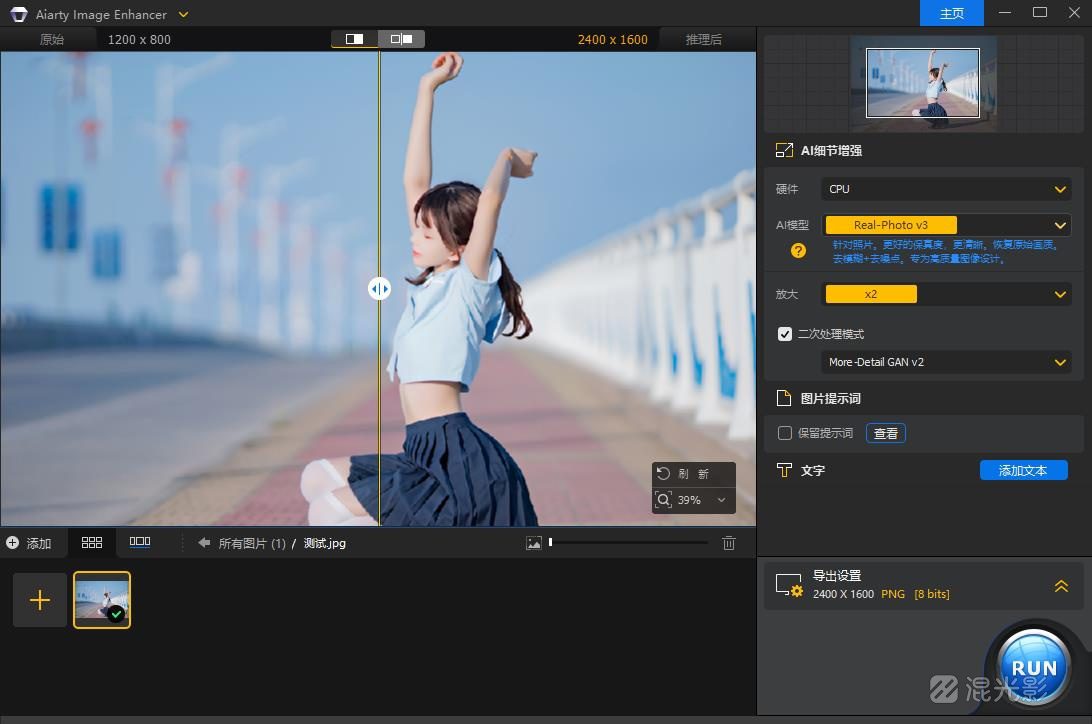Enable the 保留提示词 checkbox

(x=785, y=433)
